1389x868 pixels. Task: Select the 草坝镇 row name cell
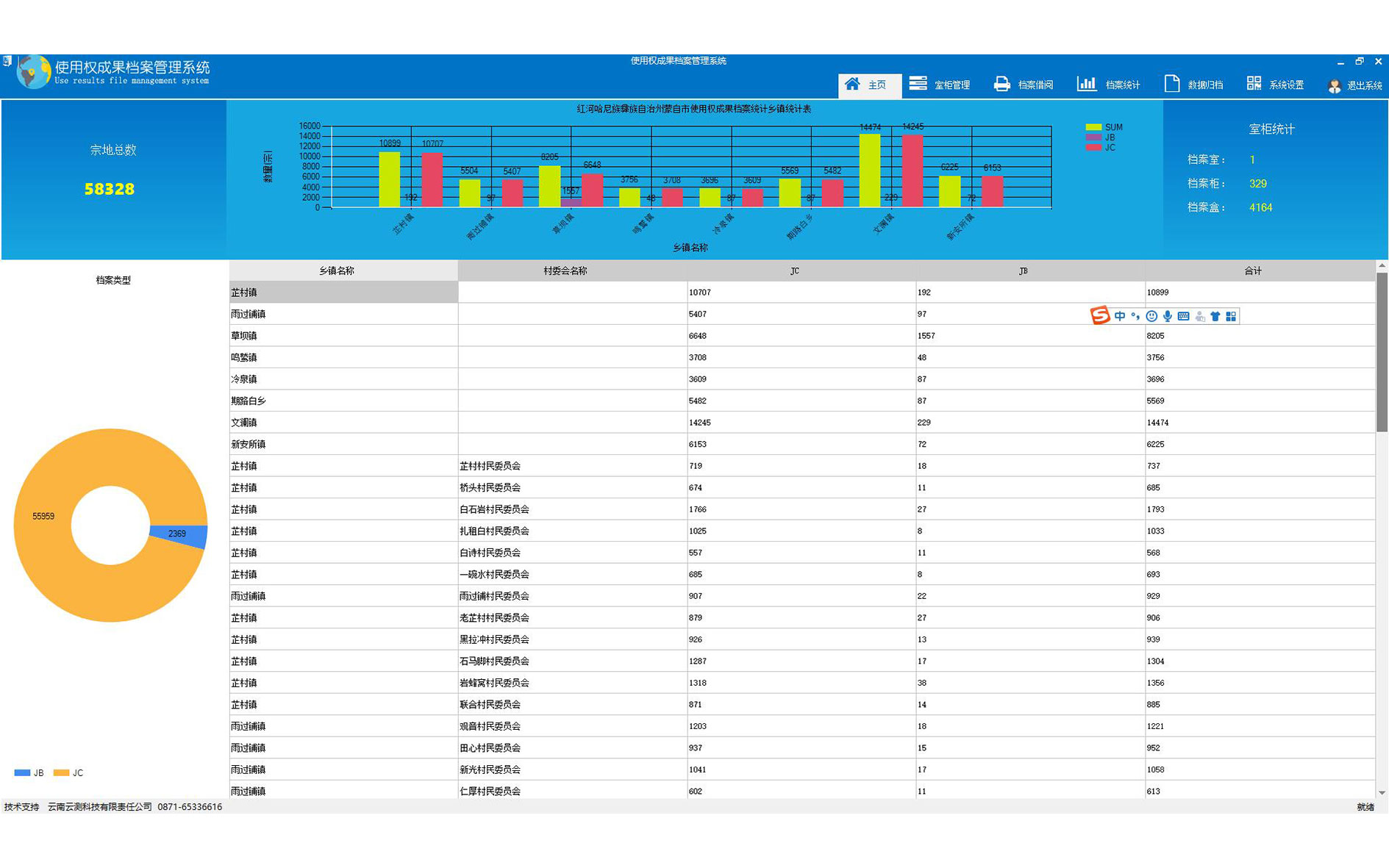(343, 335)
